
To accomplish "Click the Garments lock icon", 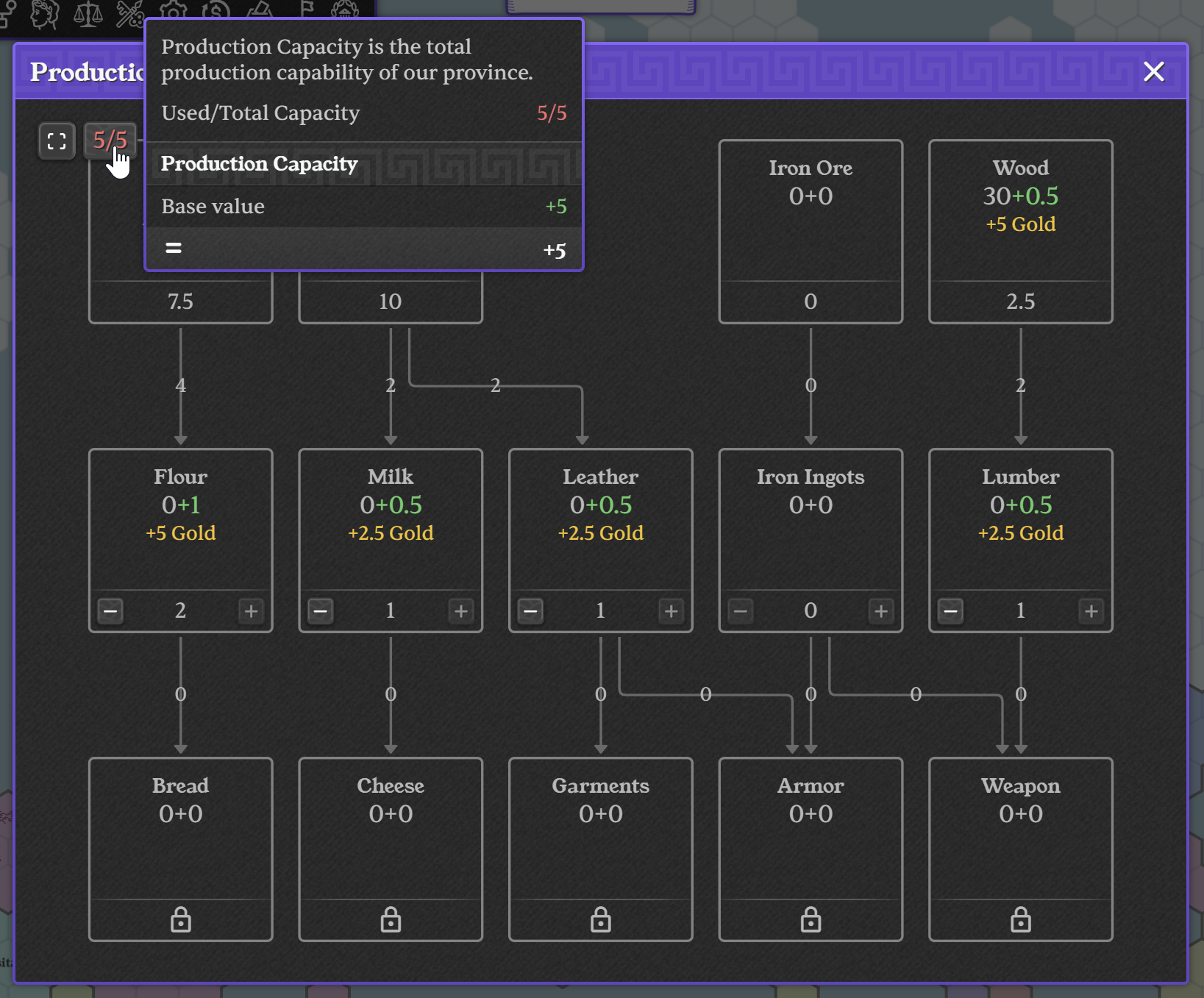I will pos(601,919).
